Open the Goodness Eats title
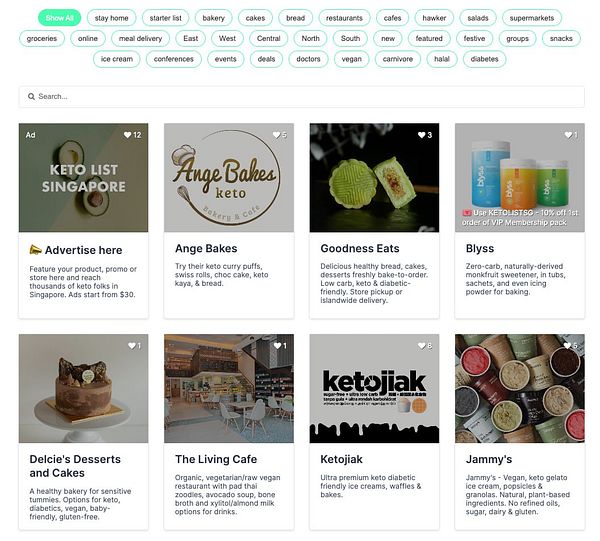 point(360,249)
